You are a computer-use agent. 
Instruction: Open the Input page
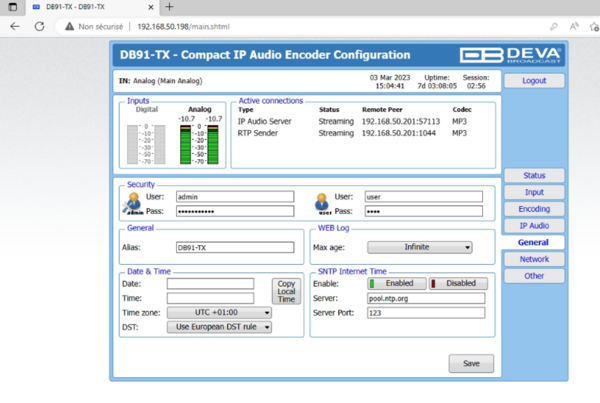click(534, 192)
